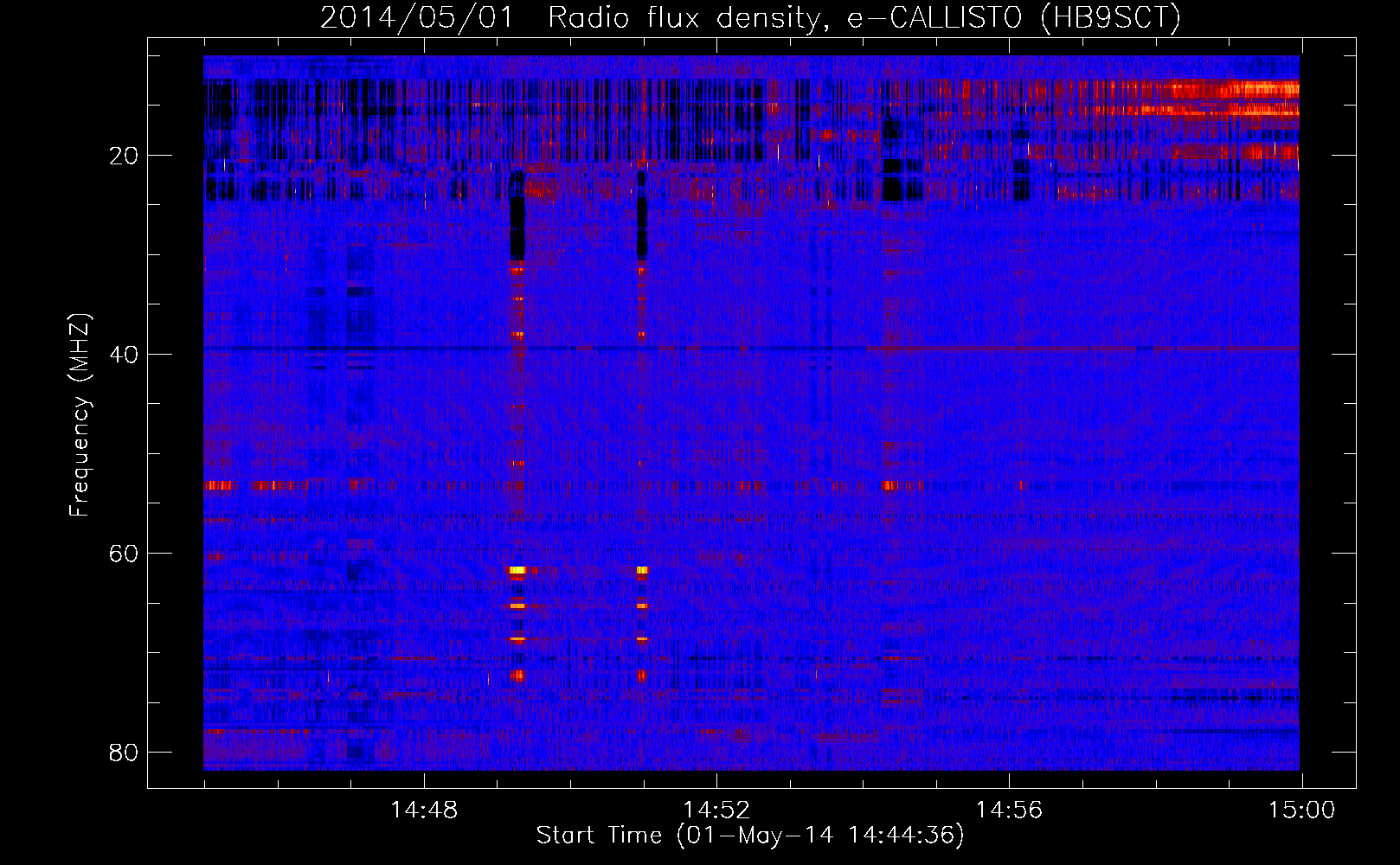Screen dimensions: 1400x865
Task: Click the 15:00 time tick label
Action: coord(1301,811)
